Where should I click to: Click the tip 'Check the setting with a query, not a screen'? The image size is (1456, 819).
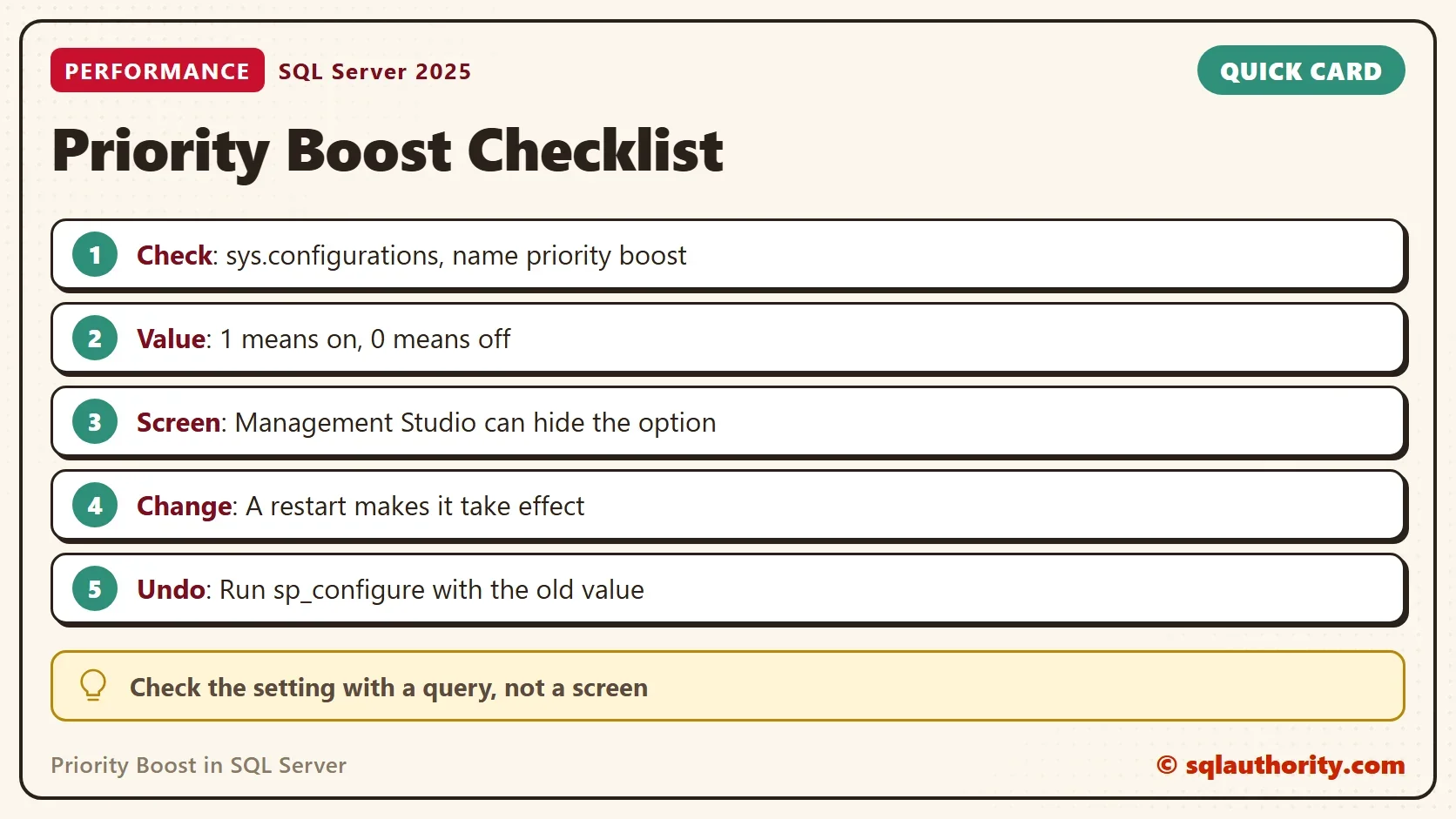pos(728,686)
